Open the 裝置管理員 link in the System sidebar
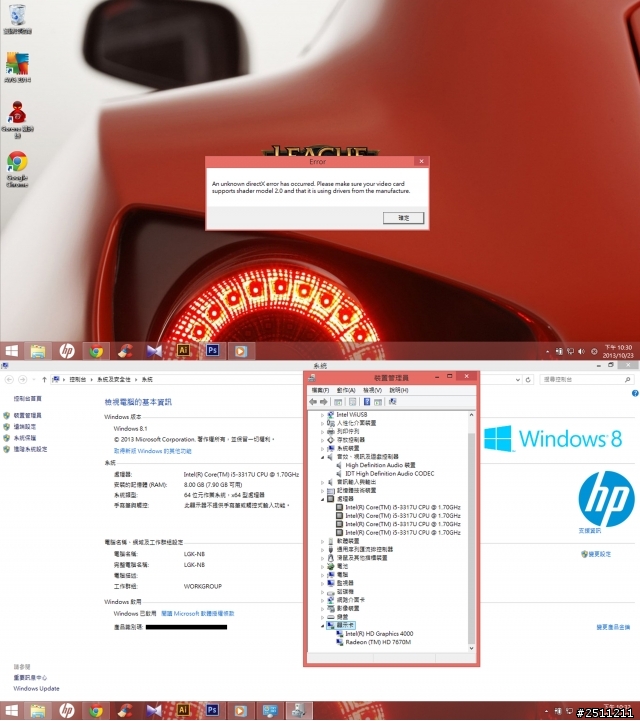Screen dimensions: 640x721 tap(28, 416)
